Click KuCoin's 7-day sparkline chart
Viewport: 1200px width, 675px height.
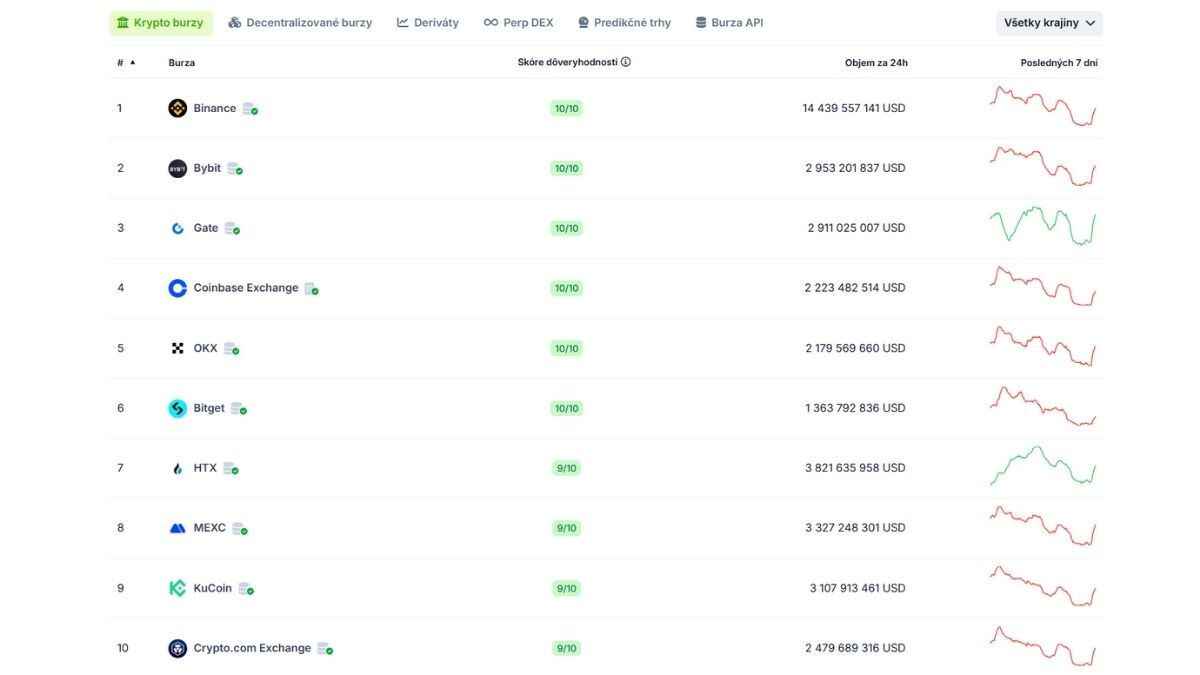[x=1043, y=586]
